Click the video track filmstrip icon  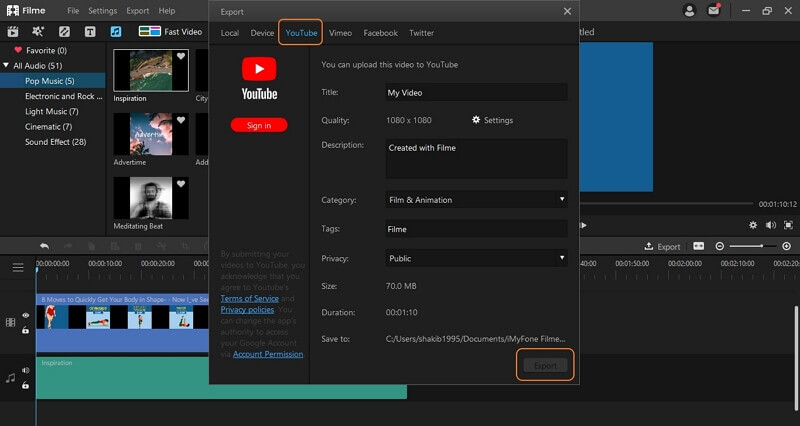click(x=10, y=322)
